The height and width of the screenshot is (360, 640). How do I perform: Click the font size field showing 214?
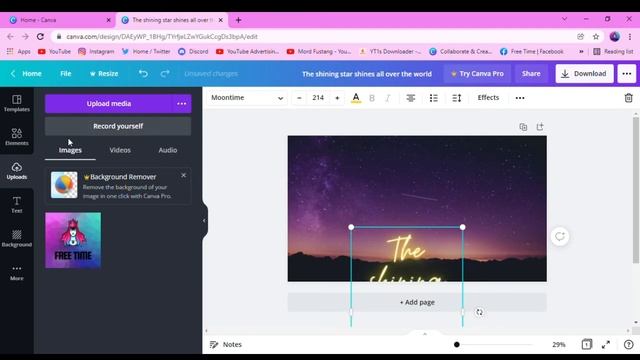pyautogui.click(x=318, y=98)
